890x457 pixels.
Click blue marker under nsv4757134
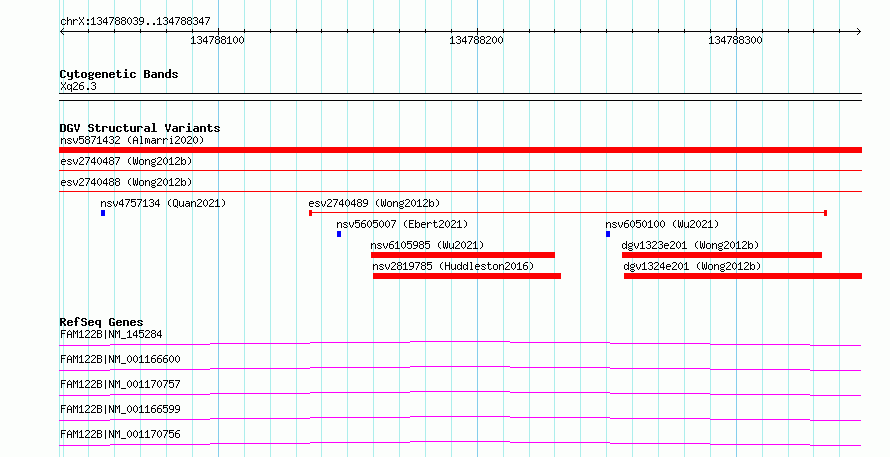click(x=103, y=213)
